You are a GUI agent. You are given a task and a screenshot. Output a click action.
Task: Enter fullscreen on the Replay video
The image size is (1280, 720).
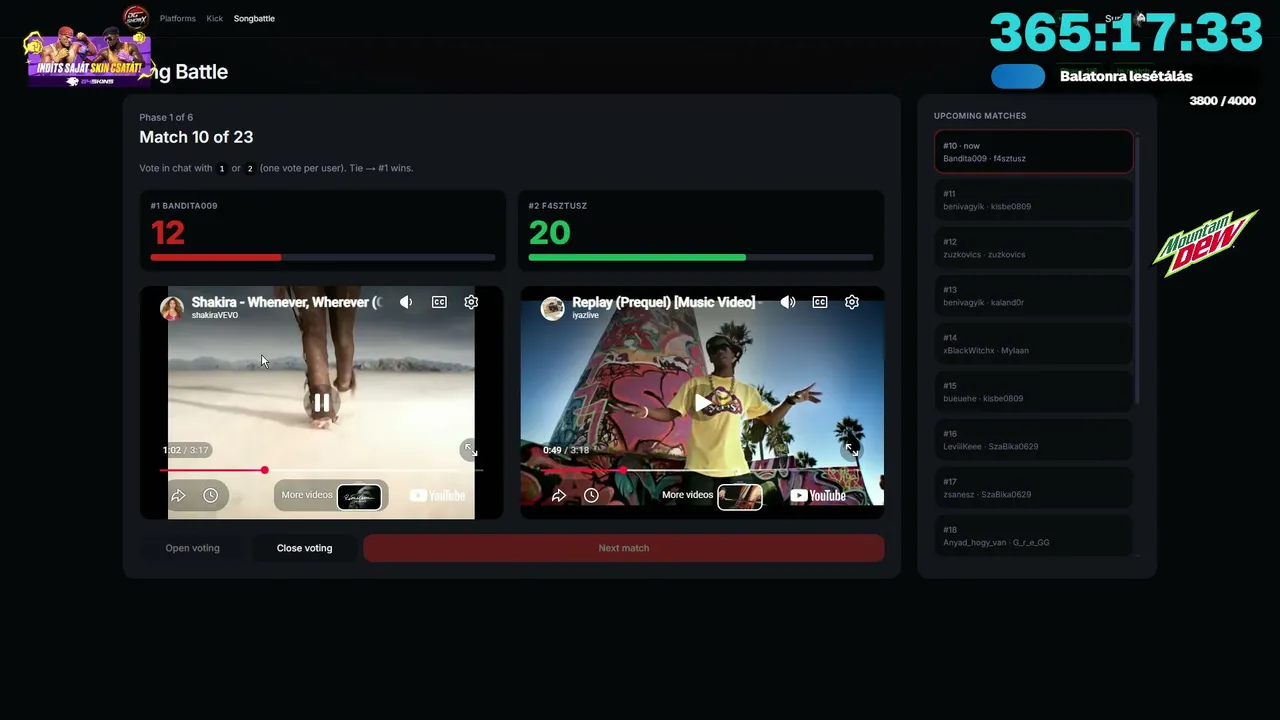850,449
